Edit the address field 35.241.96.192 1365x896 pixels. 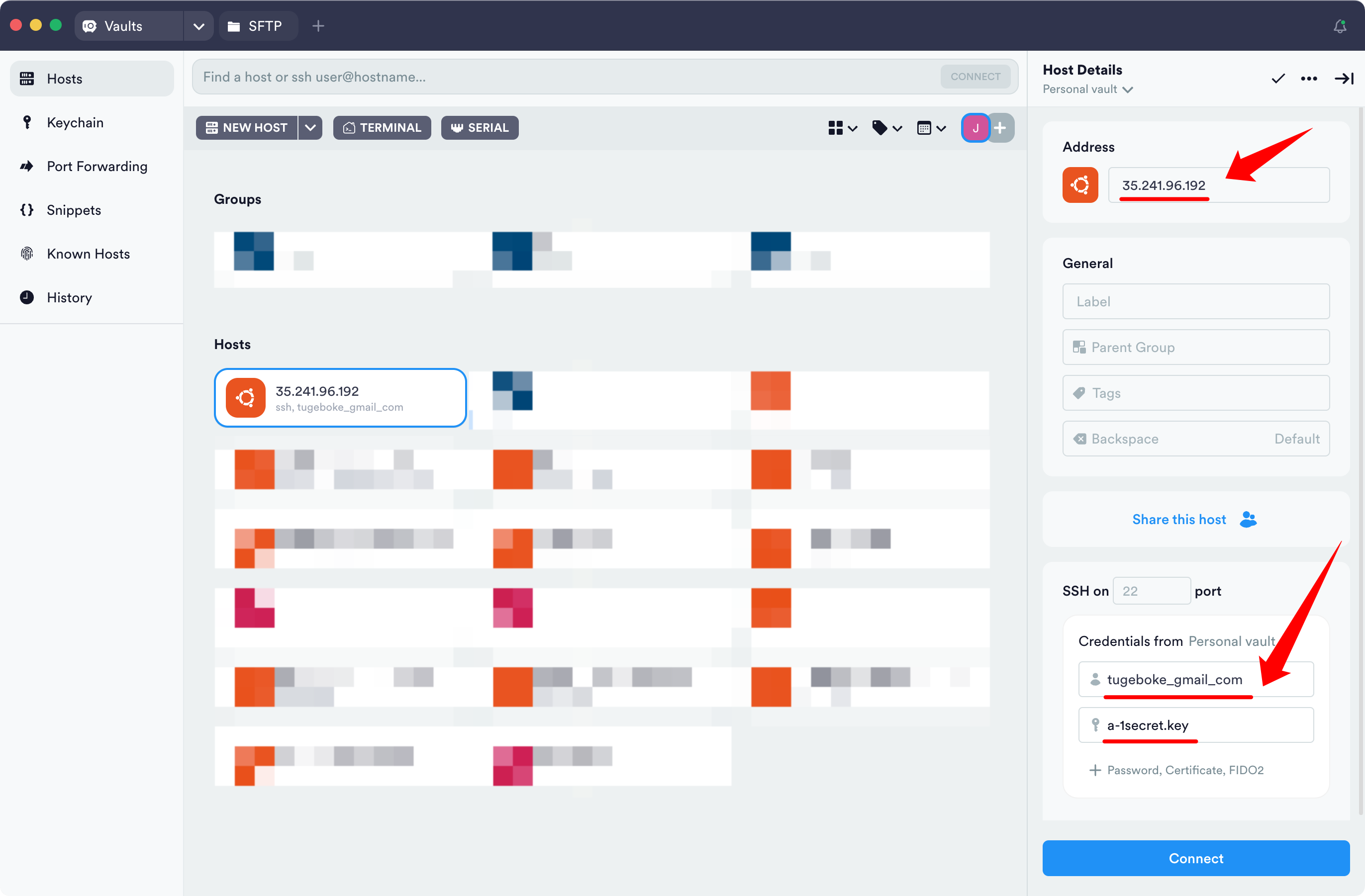tap(1219, 185)
